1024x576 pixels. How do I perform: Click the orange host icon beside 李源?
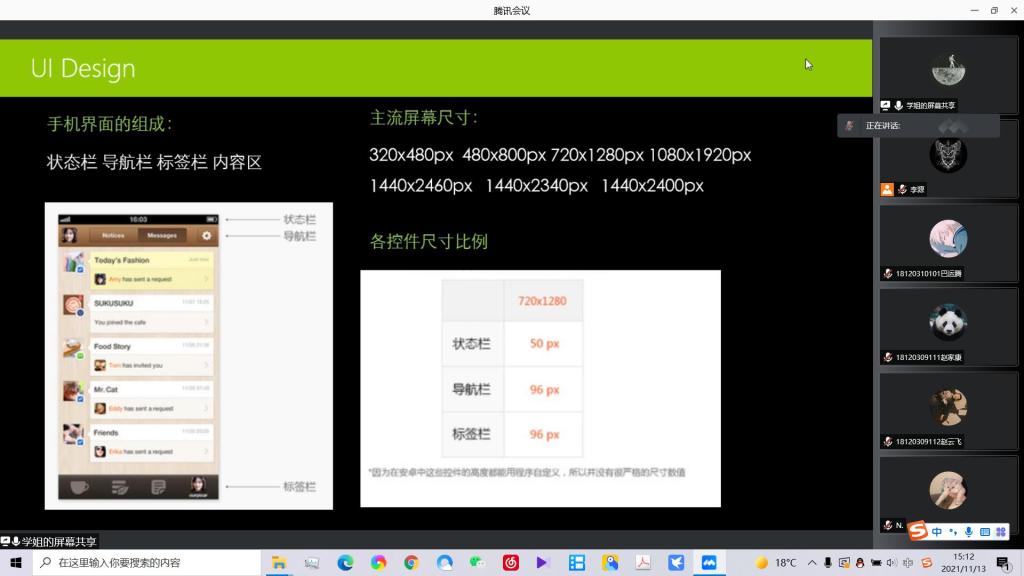tap(887, 189)
